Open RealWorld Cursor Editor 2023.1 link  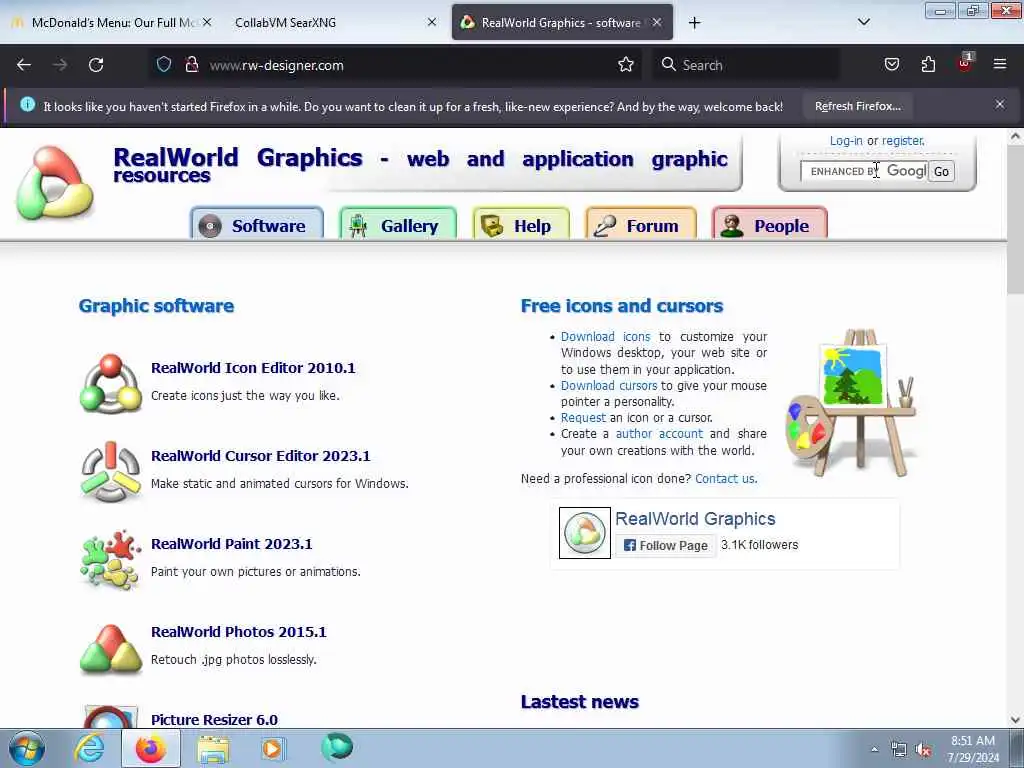[261, 456]
